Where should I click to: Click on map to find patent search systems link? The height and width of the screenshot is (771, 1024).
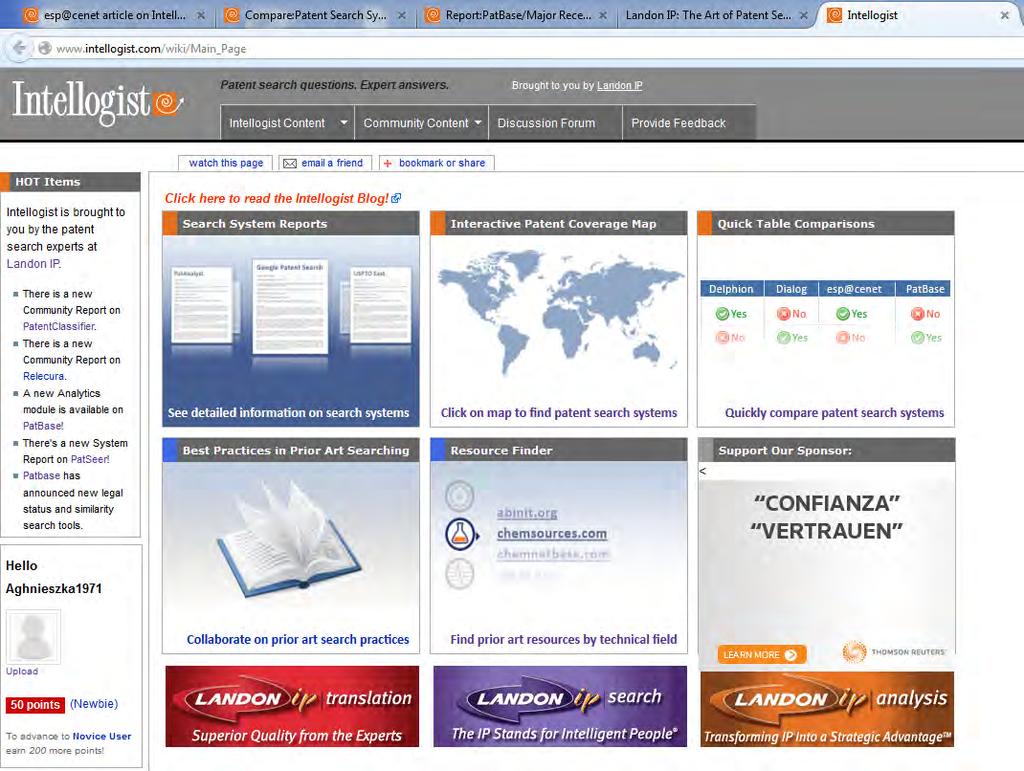pos(559,413)
